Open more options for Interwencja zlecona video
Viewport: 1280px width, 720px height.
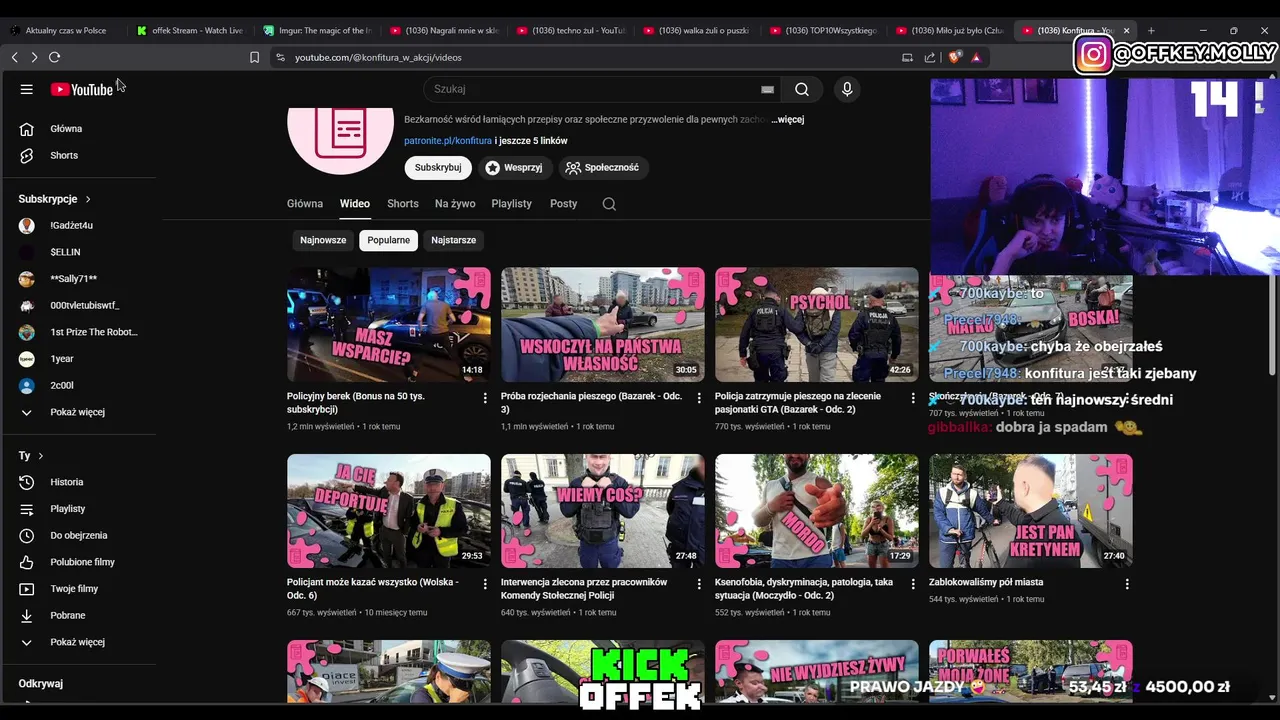click(699, 584)
